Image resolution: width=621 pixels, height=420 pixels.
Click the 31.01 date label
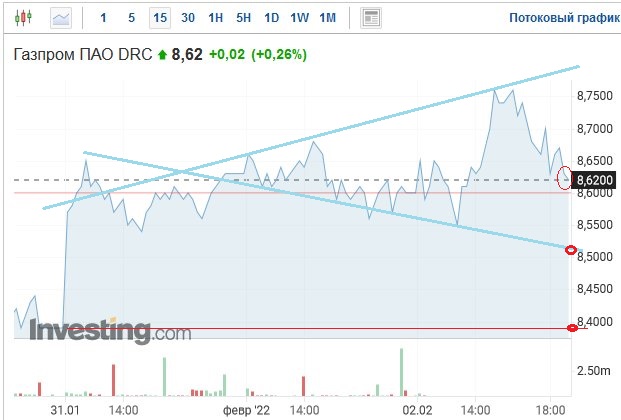click(65, 410)
